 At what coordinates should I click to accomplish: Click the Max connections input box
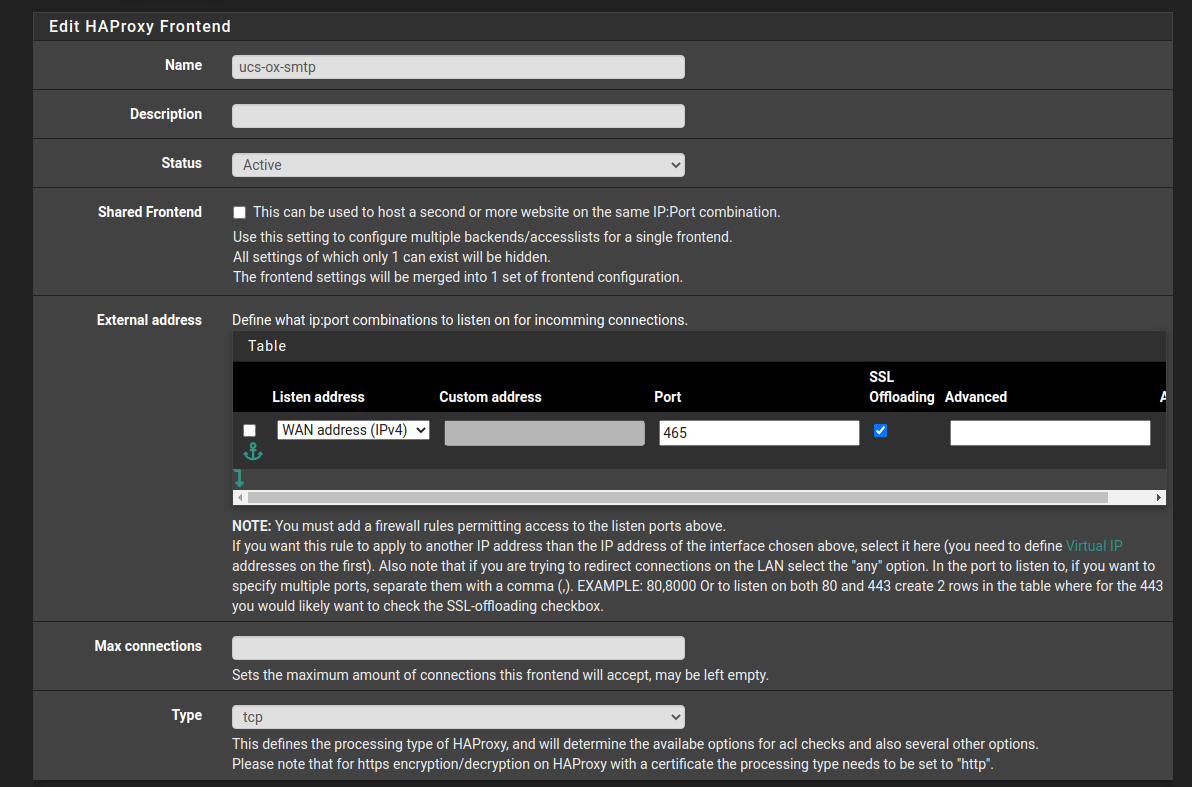(458, 648)
